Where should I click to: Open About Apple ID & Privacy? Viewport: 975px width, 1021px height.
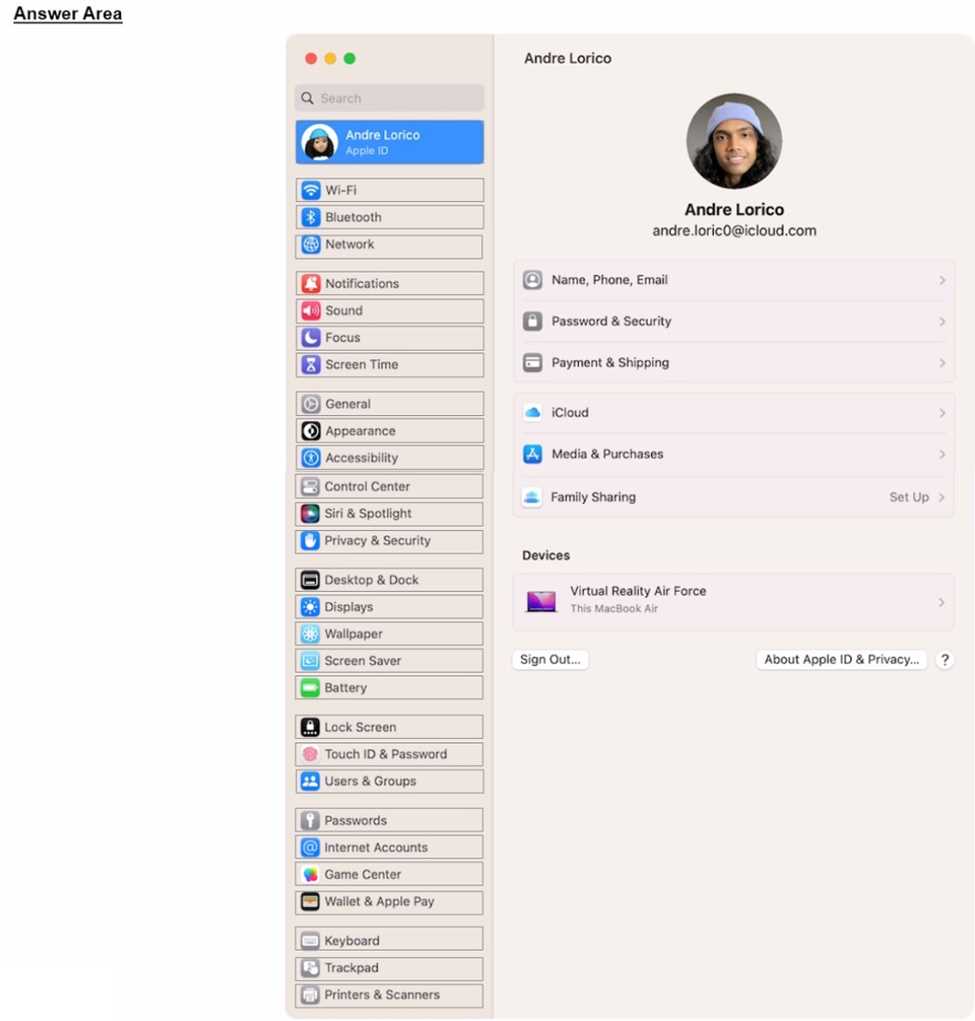(x=840, y=659)
